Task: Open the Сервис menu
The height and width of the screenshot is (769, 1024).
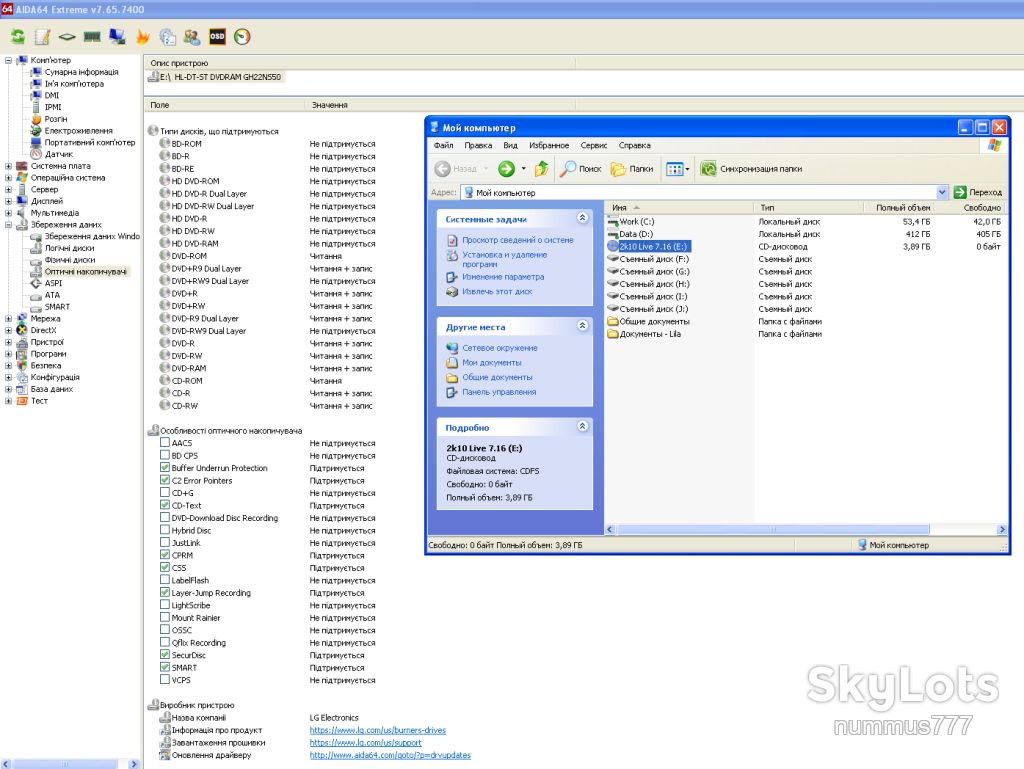Action: [594, 146]
